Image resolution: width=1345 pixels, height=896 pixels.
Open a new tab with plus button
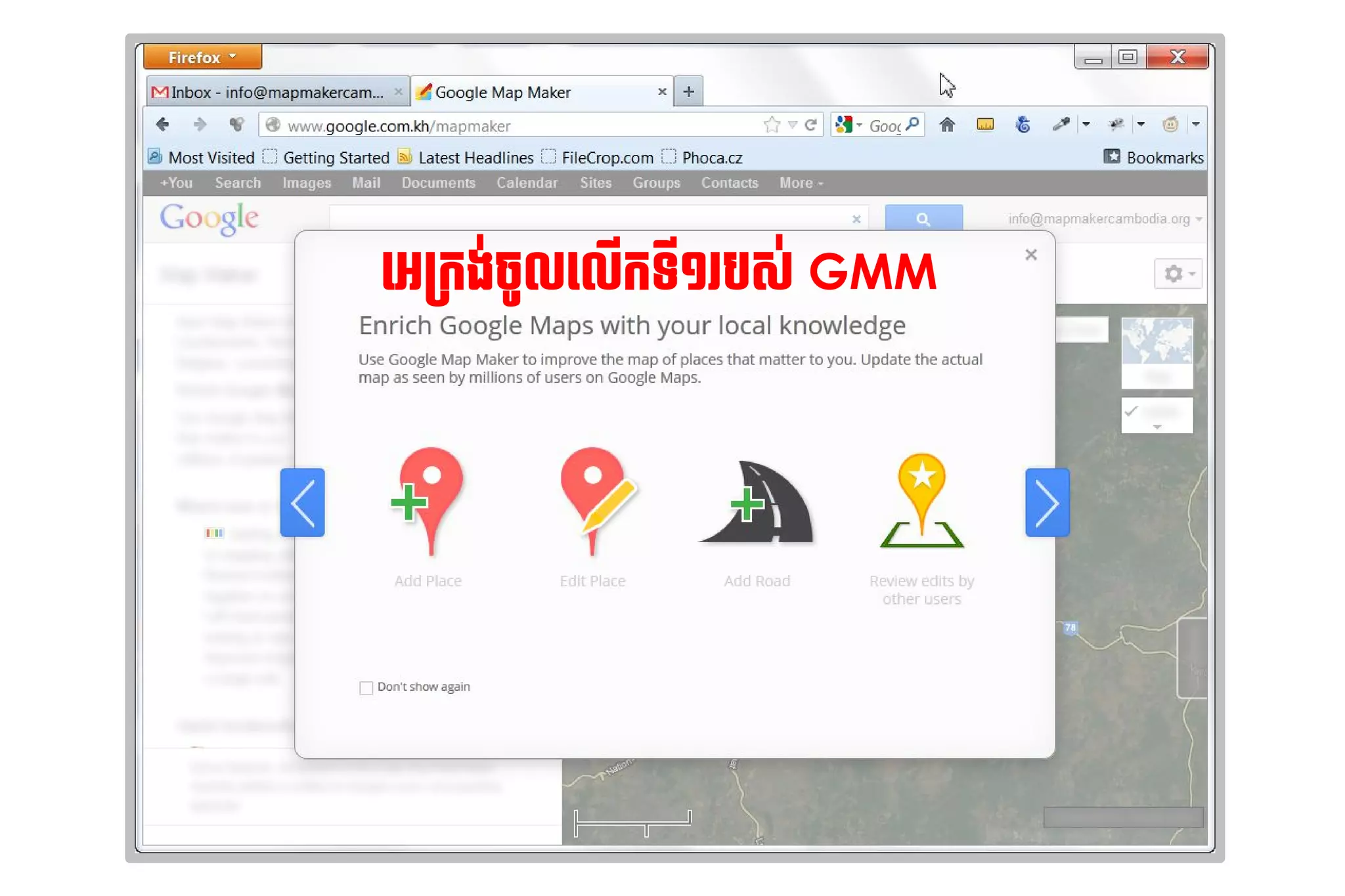tap(688, 91)
